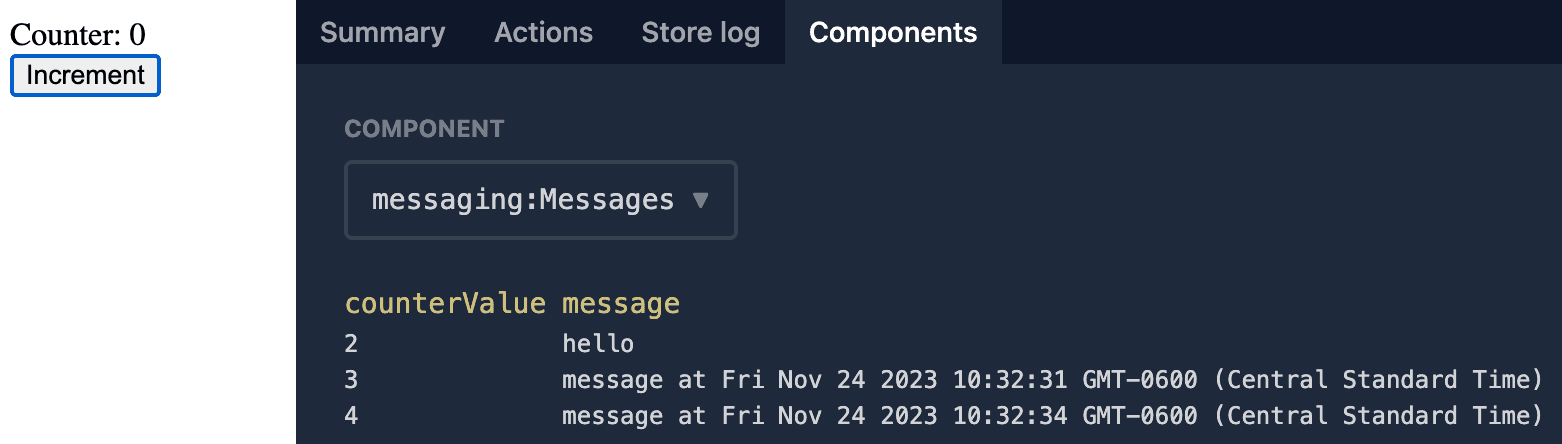Select the counterValue 3 cell

[351, 380]
